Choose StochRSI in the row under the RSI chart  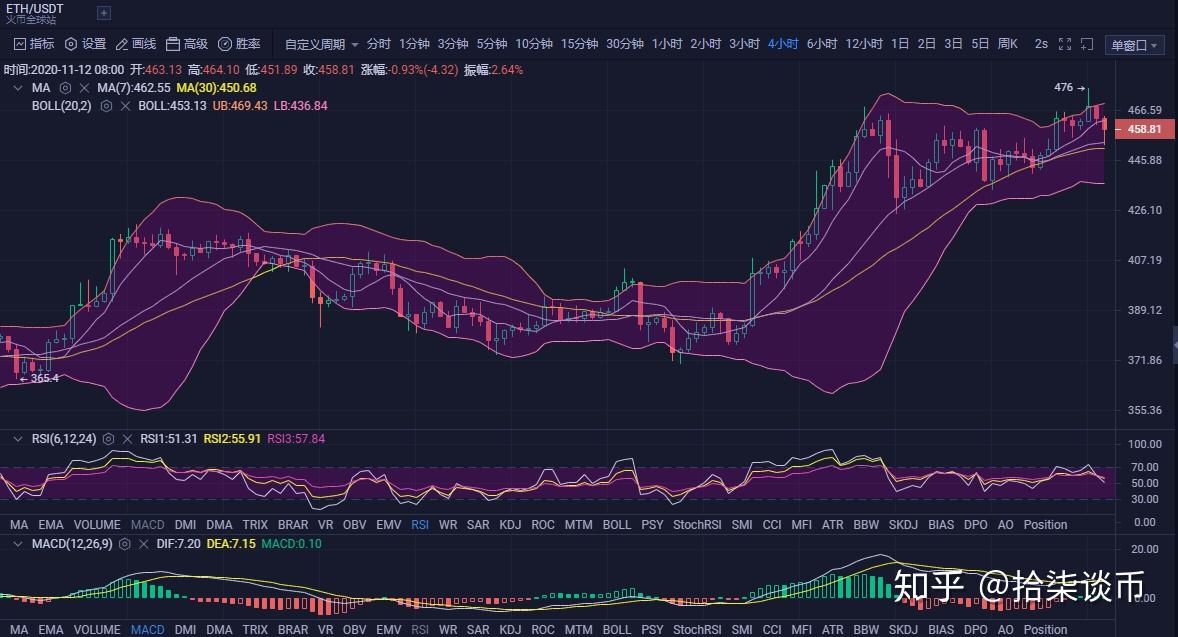(697, 525)
